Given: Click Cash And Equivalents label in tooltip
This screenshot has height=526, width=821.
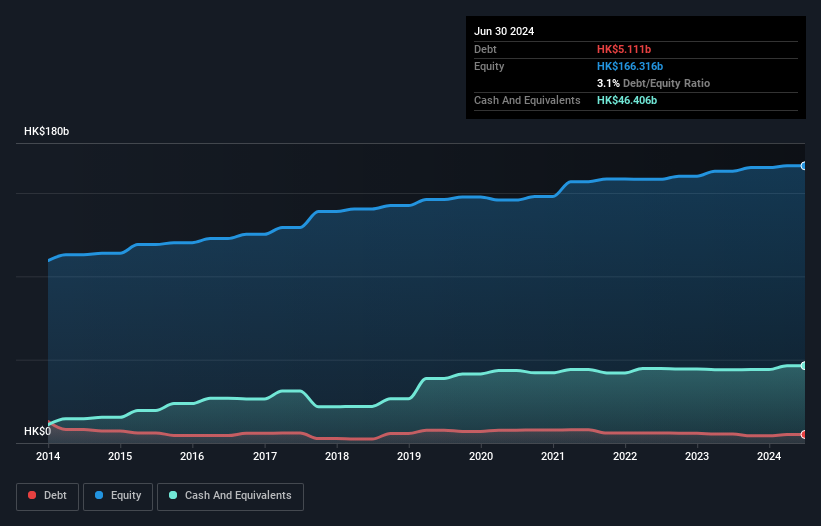Looking at the screenshot, I should (x=527, y=100).
